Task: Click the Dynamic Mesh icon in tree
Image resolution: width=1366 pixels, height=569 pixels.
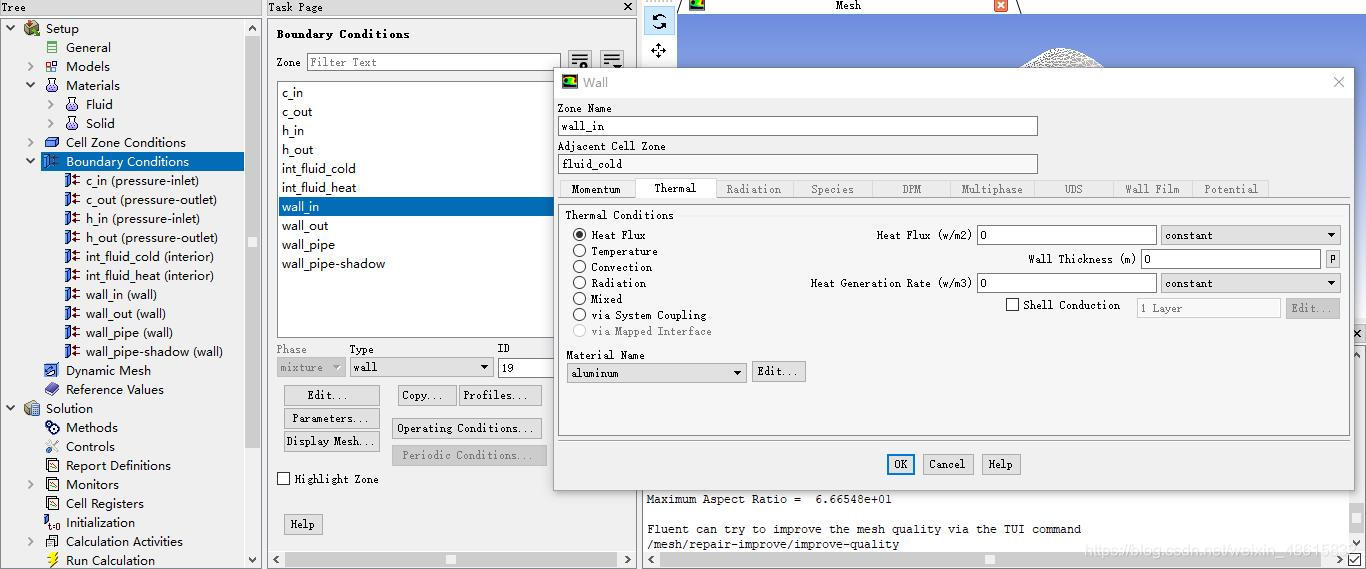Action: coord(52,371)
